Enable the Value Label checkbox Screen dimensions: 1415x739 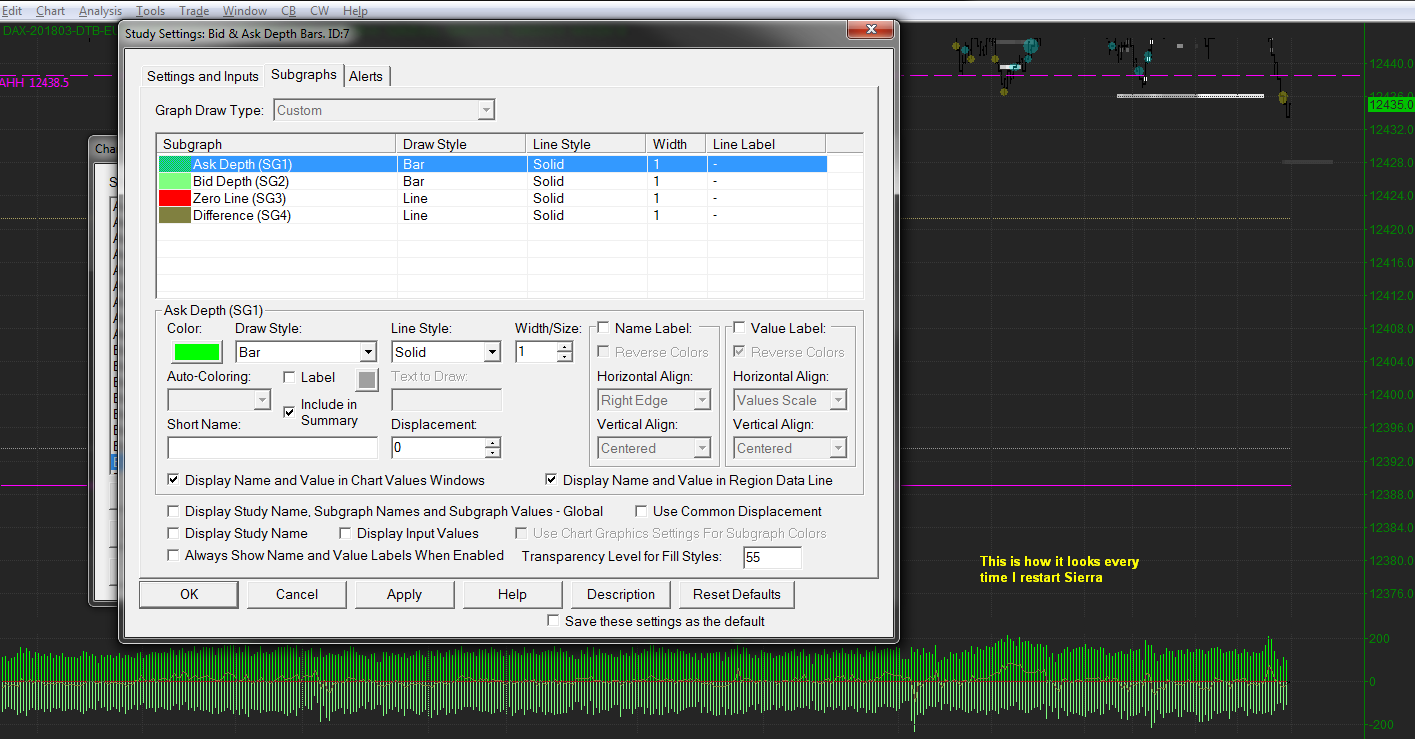[x=740, y=328]
